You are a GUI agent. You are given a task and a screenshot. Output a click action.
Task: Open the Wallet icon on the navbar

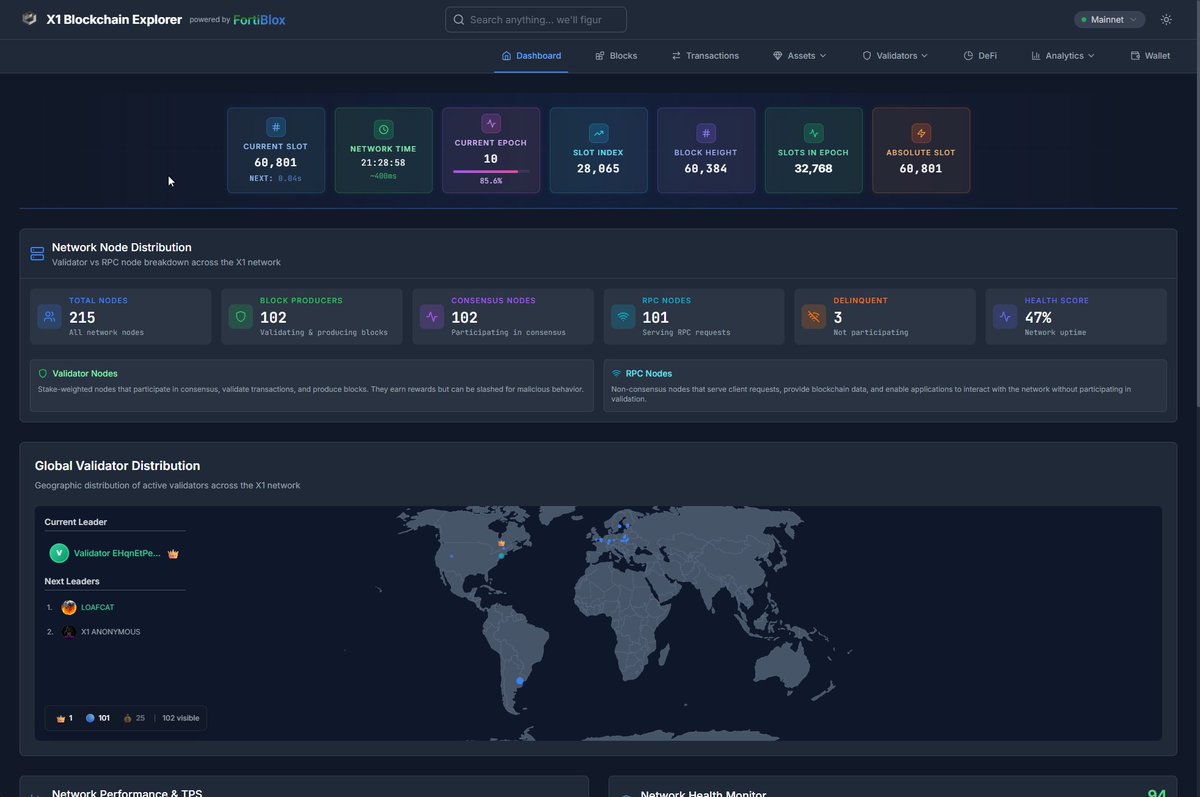(1135, 55)
